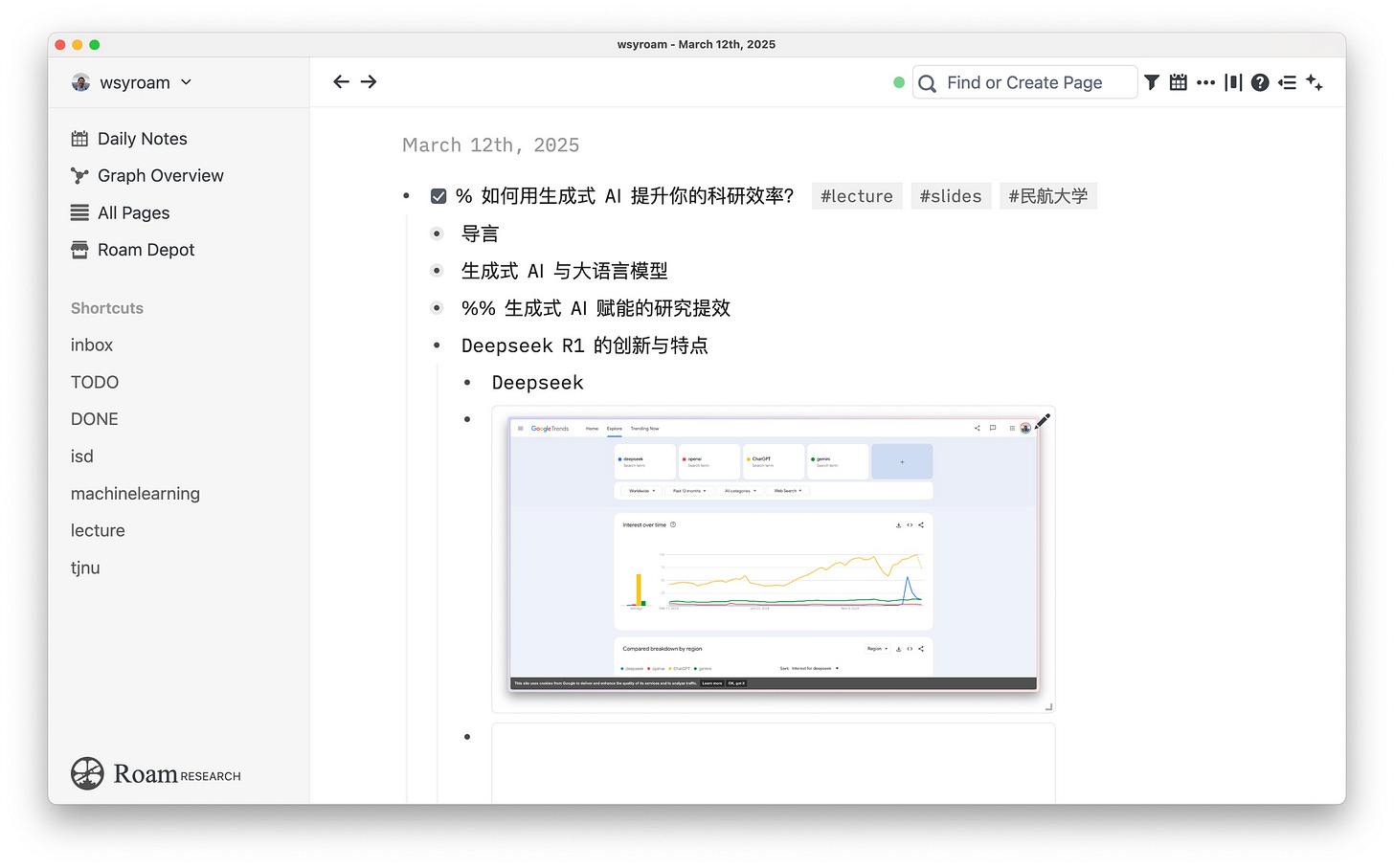Click the #lecture tag
This screenshot has width=1394, height=868.
(x=857, y=196)
